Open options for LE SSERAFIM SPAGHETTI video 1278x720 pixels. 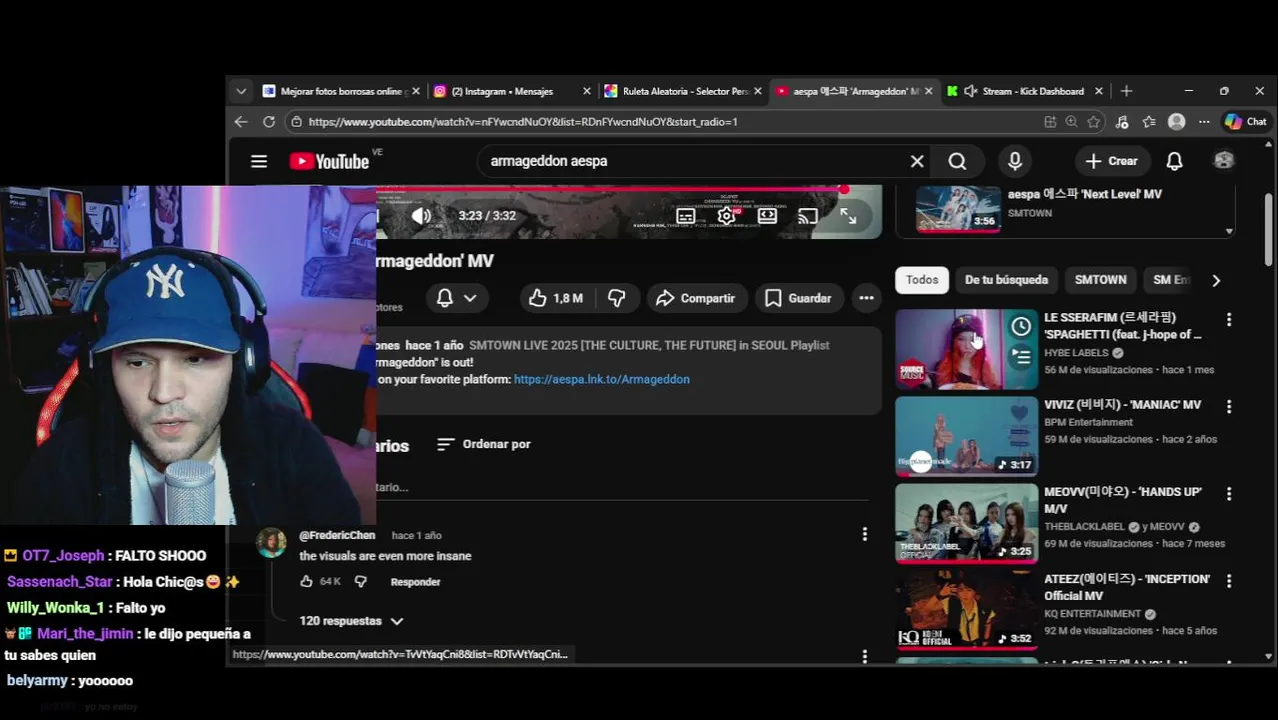click(x=1229, y=320)
